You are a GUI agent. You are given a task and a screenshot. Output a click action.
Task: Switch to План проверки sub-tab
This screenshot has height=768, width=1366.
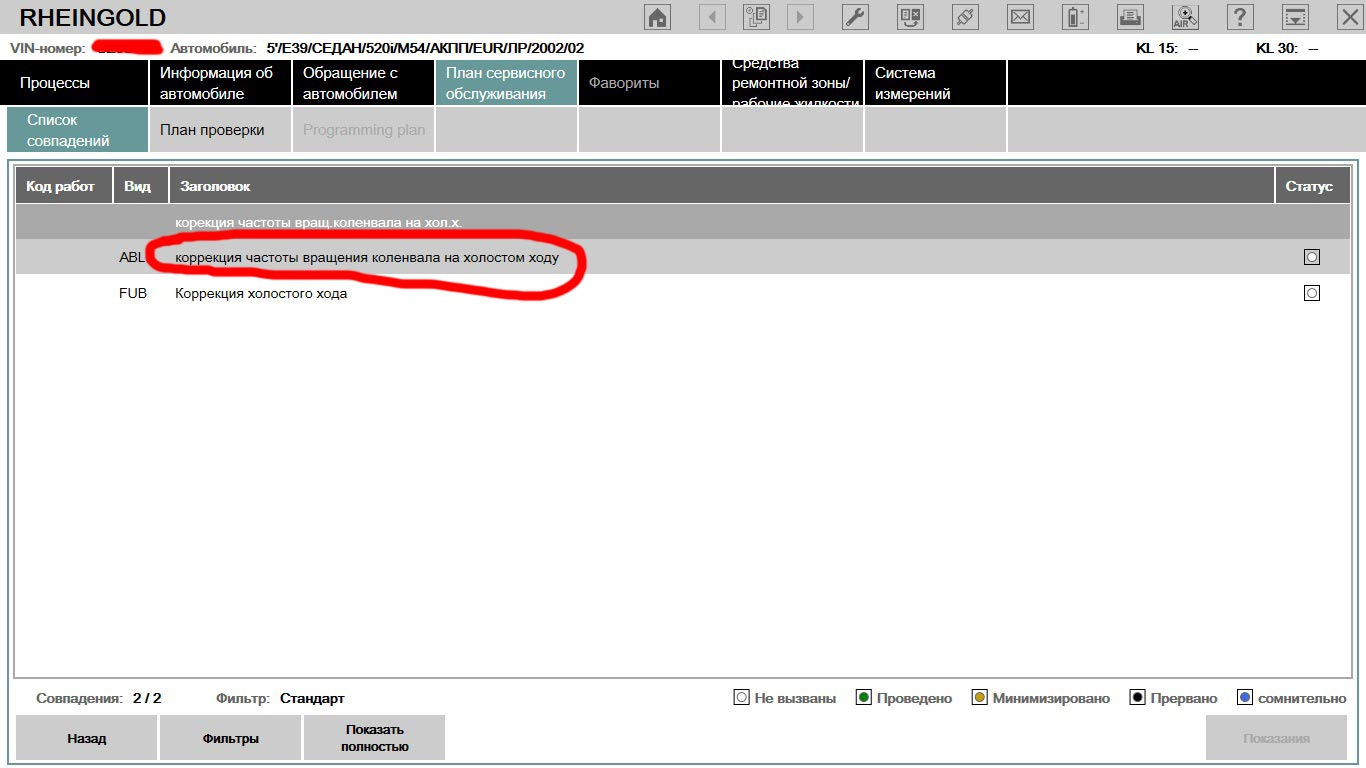point(220,130)
